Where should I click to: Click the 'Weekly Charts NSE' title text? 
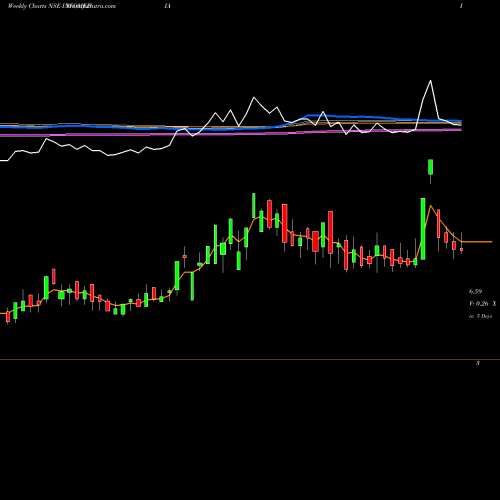tap(35, 6)
